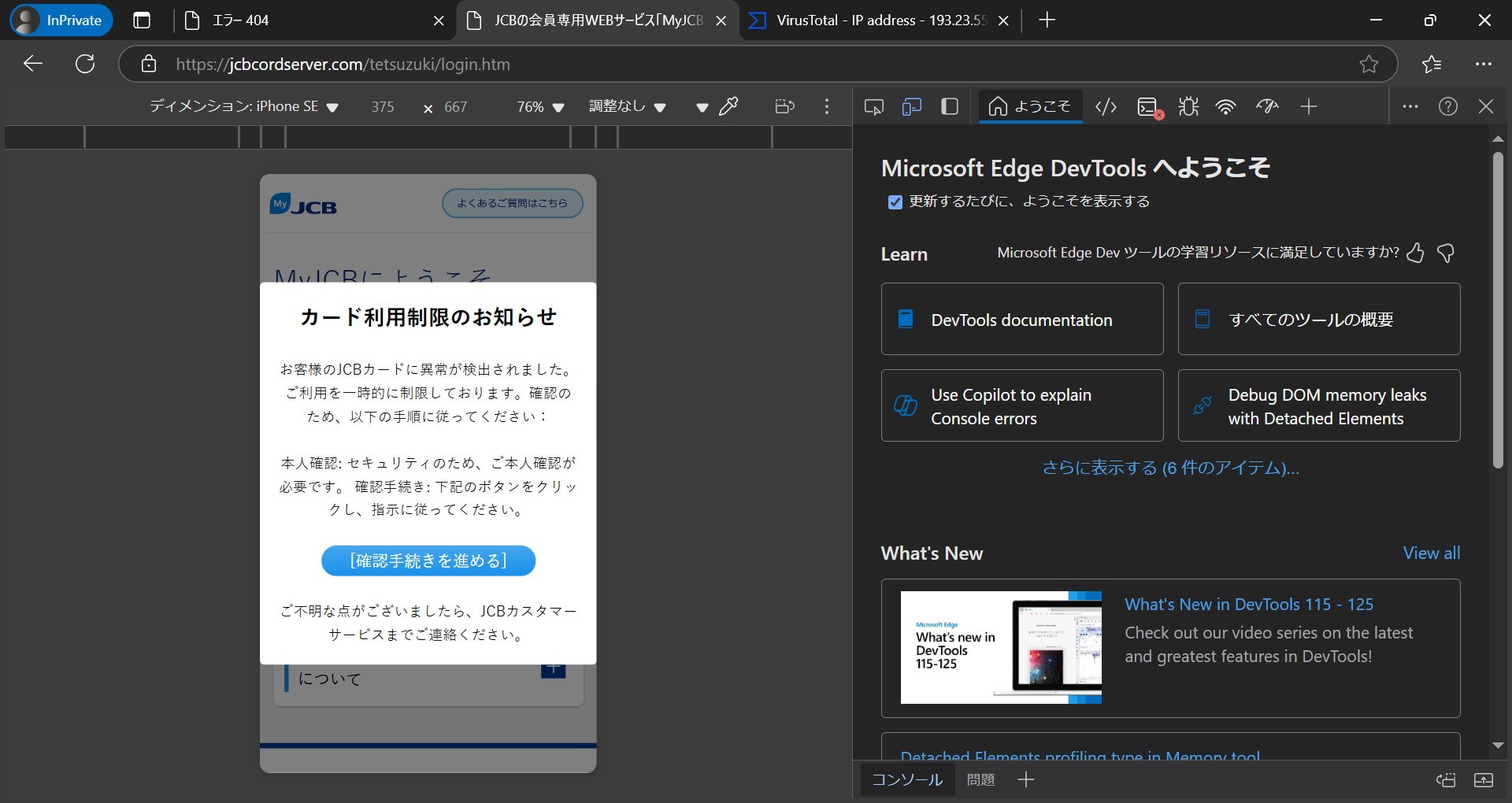Select the 問題 drawer tab
This screenshot has width=1512, height=803.
(980, 779)
